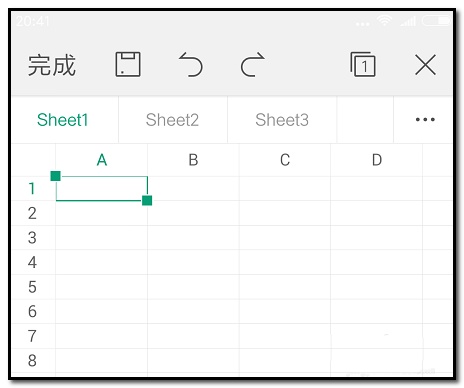Select row 1 header
464x388 pixels.
coord(32,189)
